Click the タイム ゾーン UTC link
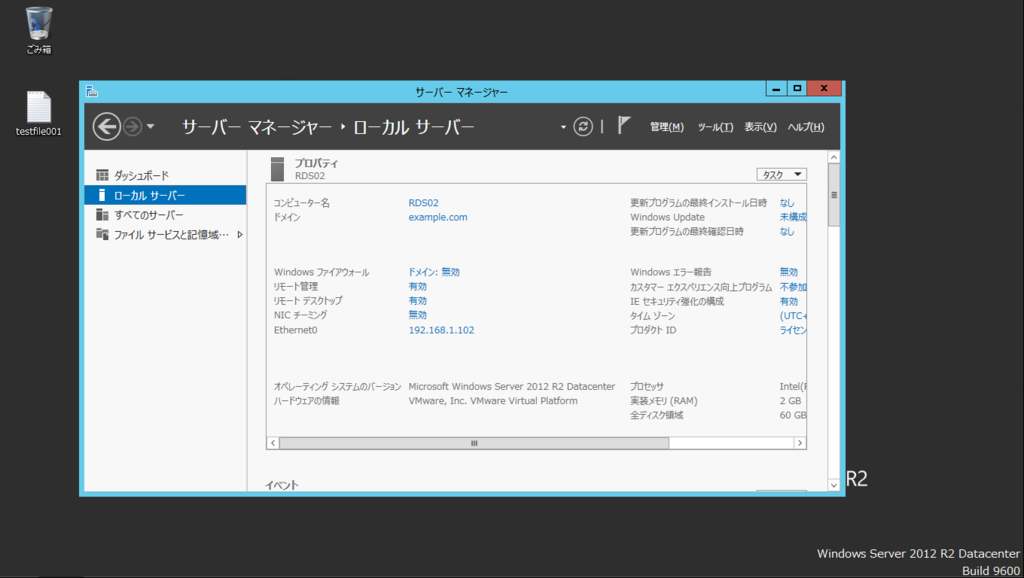1024x578 pixels. pyautogui.click(x=793, y=315)
